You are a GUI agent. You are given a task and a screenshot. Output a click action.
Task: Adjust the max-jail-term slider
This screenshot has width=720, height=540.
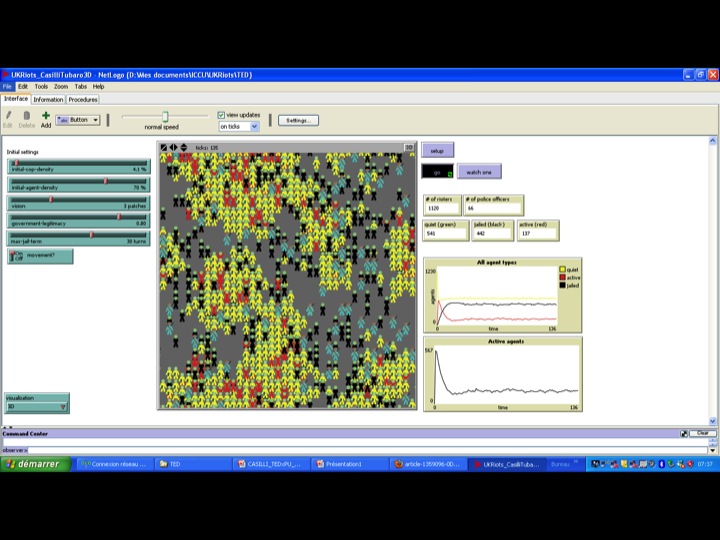79,238
